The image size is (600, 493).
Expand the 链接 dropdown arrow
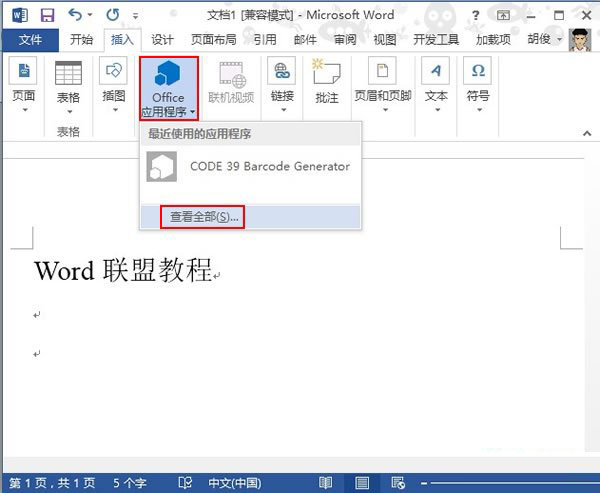point(284,110)
